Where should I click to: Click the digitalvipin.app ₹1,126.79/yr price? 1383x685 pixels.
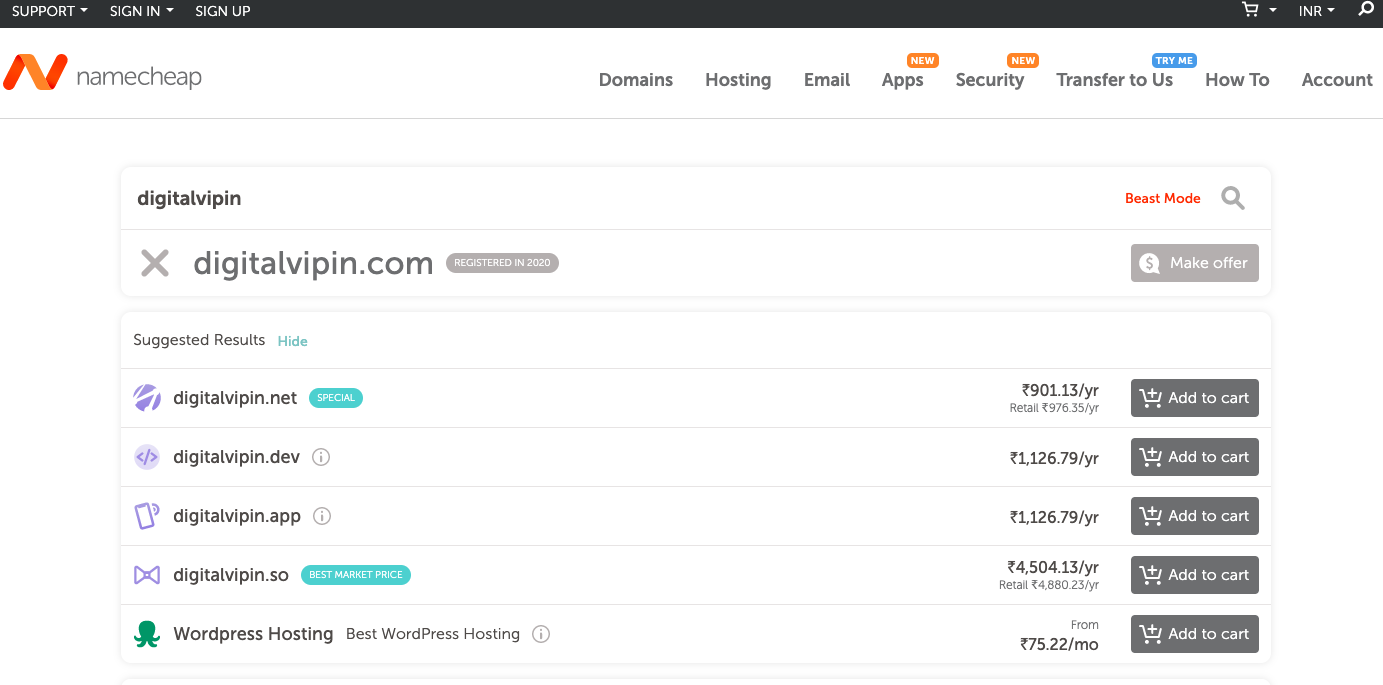(1054, 518)
